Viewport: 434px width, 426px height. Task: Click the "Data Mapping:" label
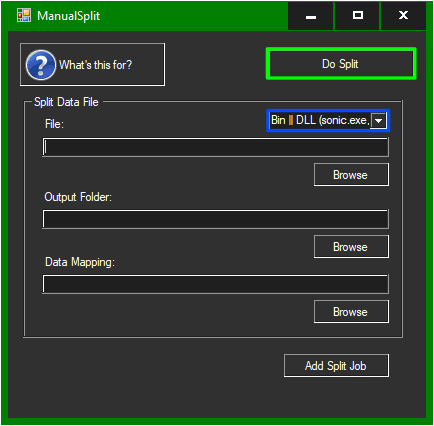coord(80,262)
